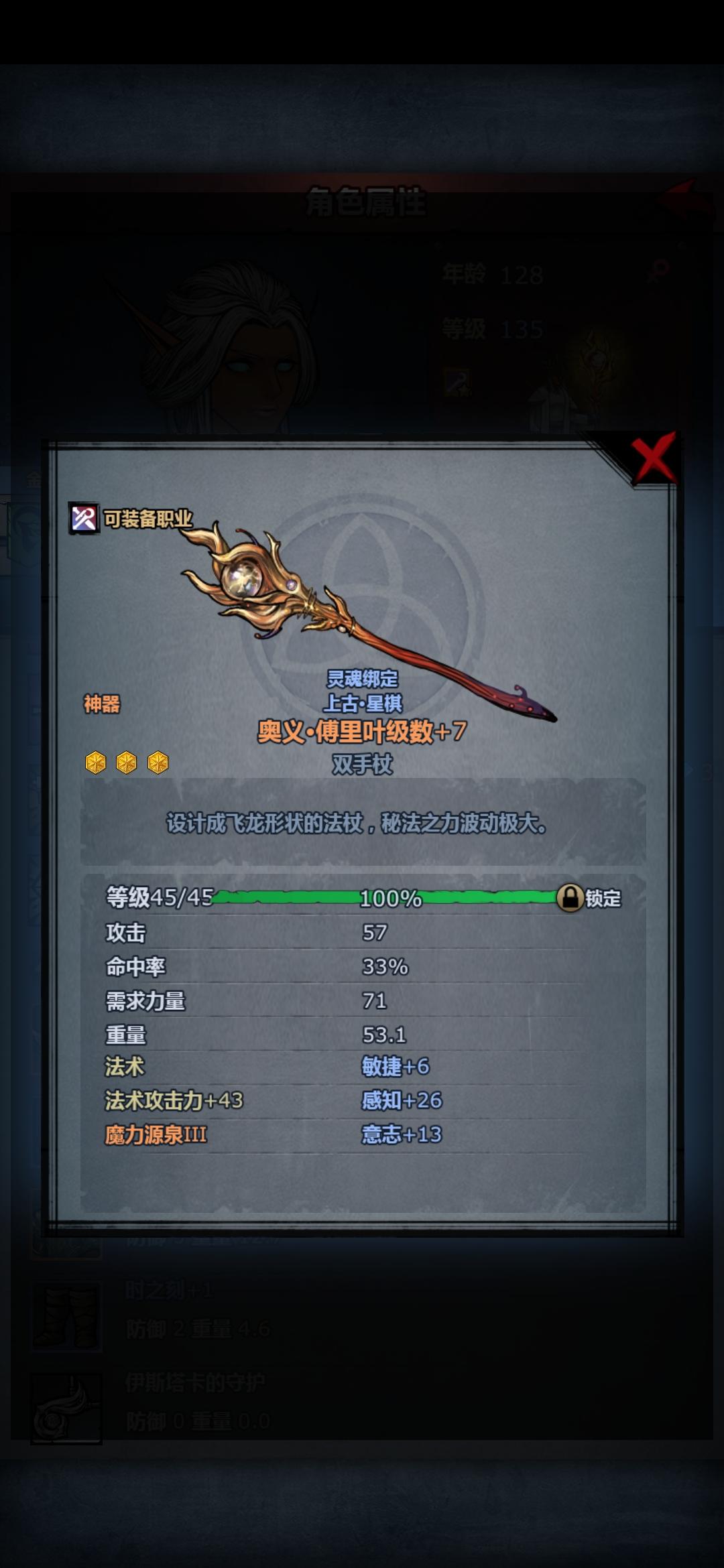Image resolution: width=724 pixels, height=1568 pixels.
Task: Close the item detail popup
Action: [654, 458]
